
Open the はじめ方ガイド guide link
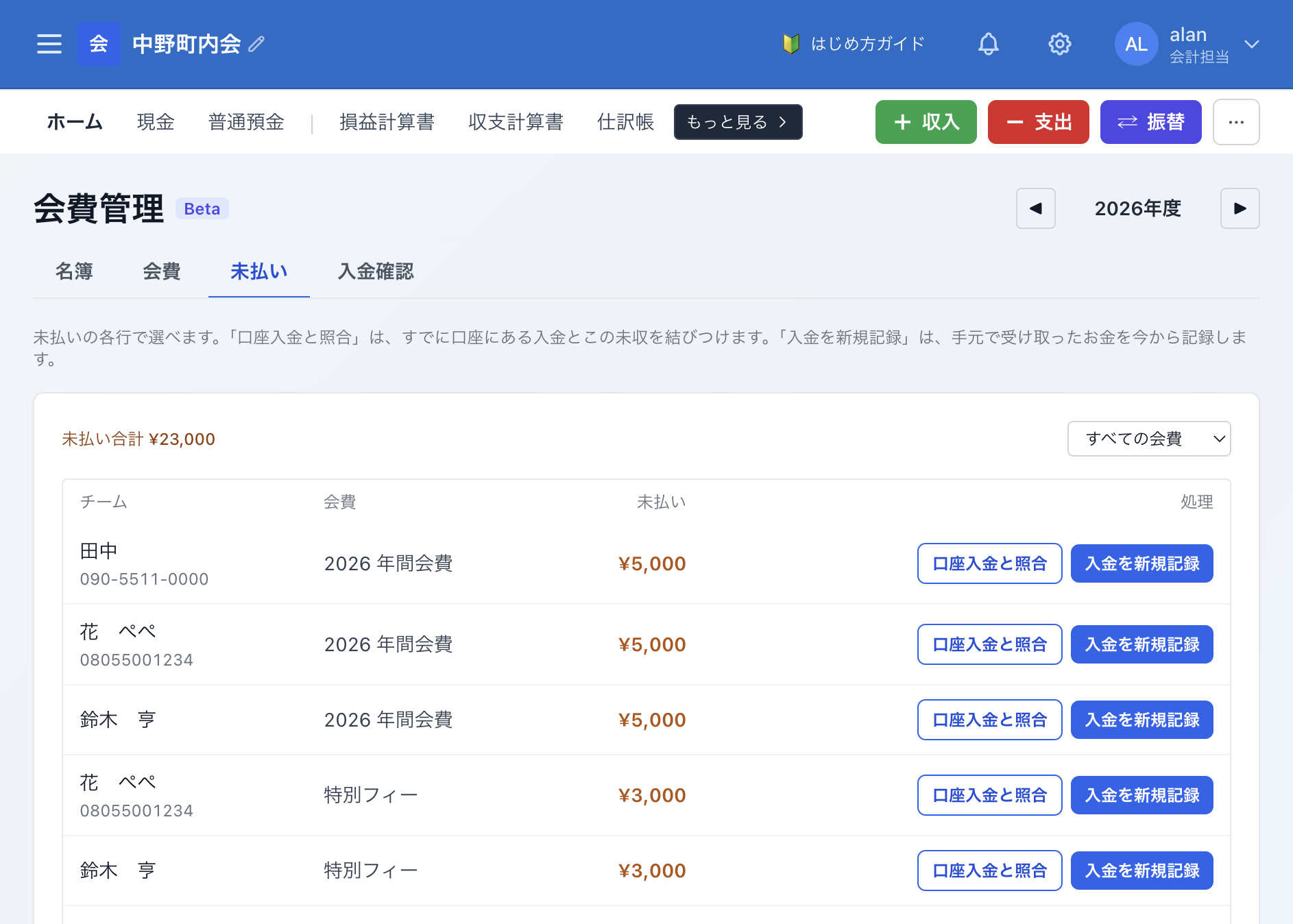(854, 44)
